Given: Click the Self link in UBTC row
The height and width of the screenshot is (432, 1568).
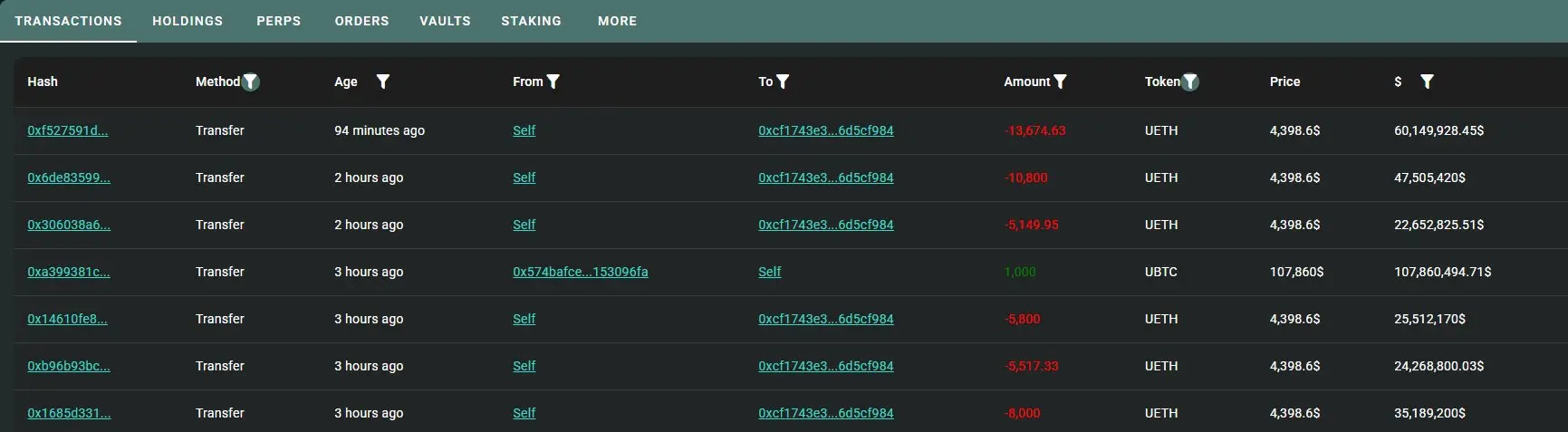Looking at the screenshot, I should [770, 272].
